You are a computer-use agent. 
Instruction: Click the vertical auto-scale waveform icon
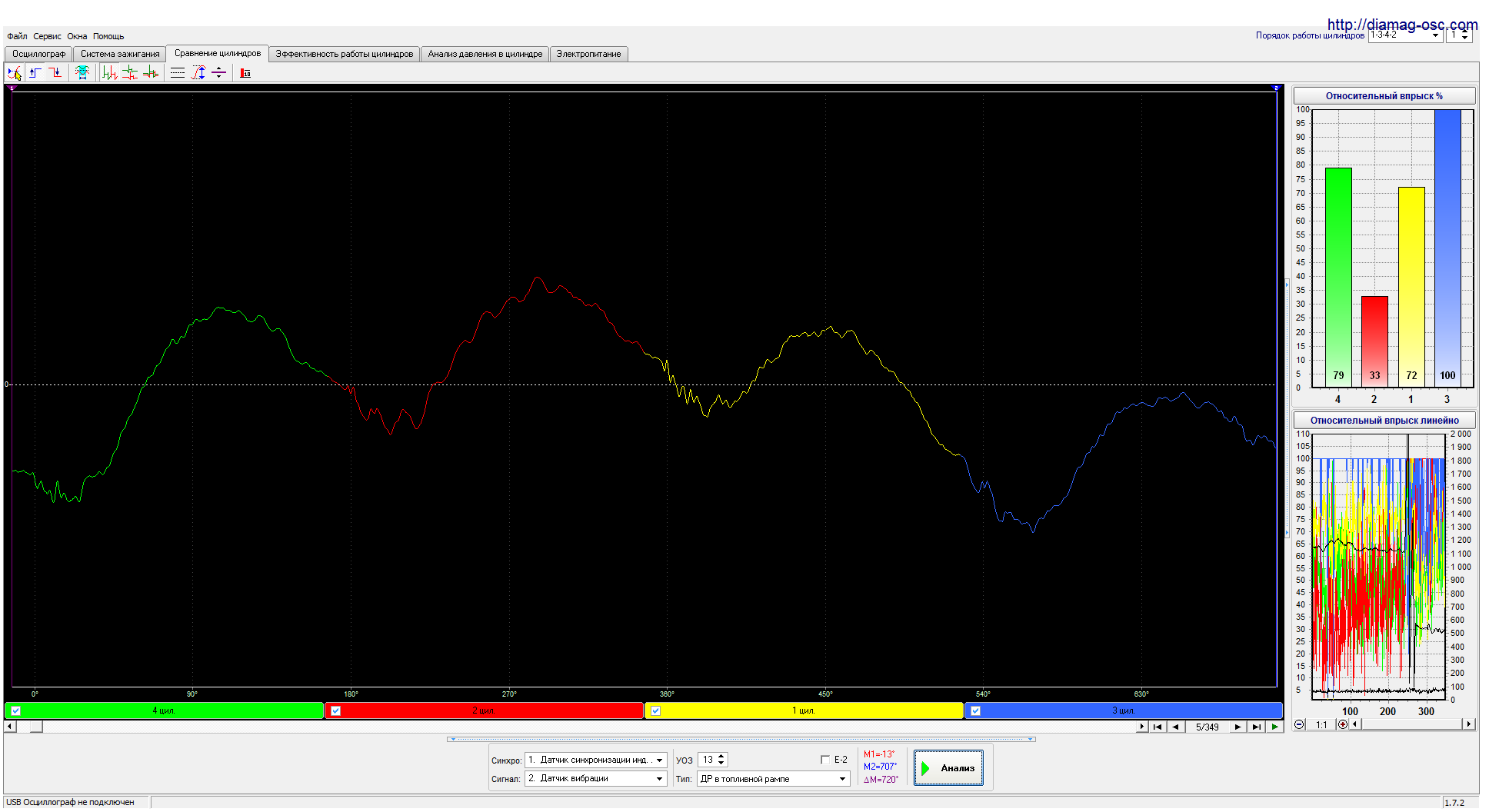(x=198, y=73)
